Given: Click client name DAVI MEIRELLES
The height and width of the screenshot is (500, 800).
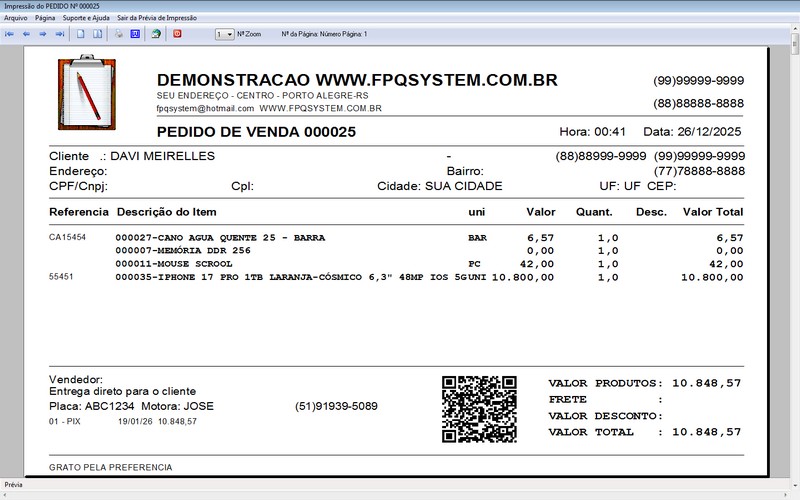Looking at the screenshot, I should pyautogui.click(x=162, y=156).
